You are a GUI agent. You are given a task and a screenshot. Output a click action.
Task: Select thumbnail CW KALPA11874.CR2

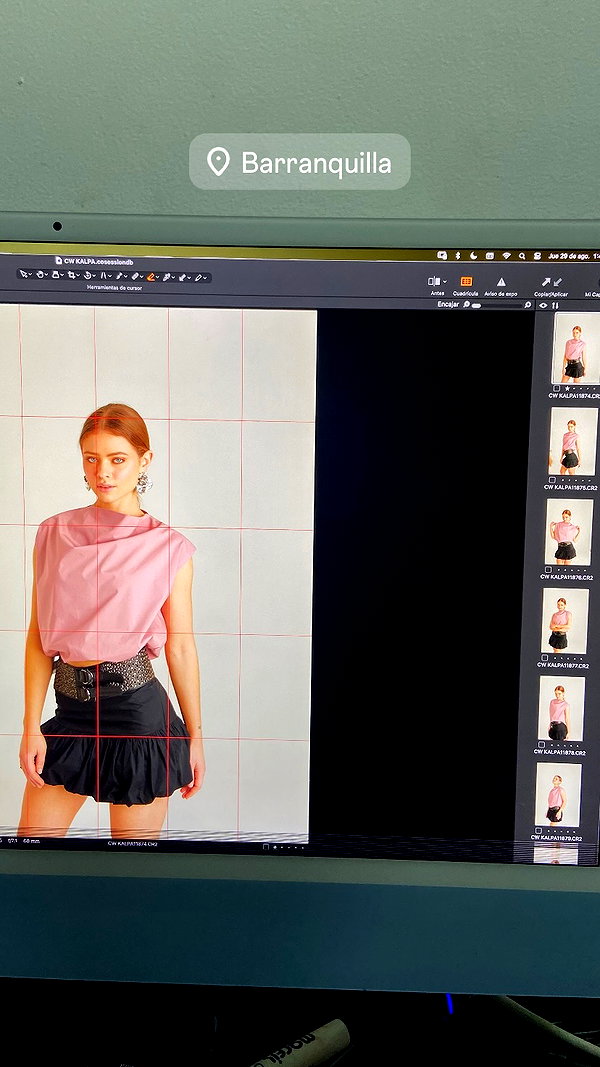tap(576, 348)
